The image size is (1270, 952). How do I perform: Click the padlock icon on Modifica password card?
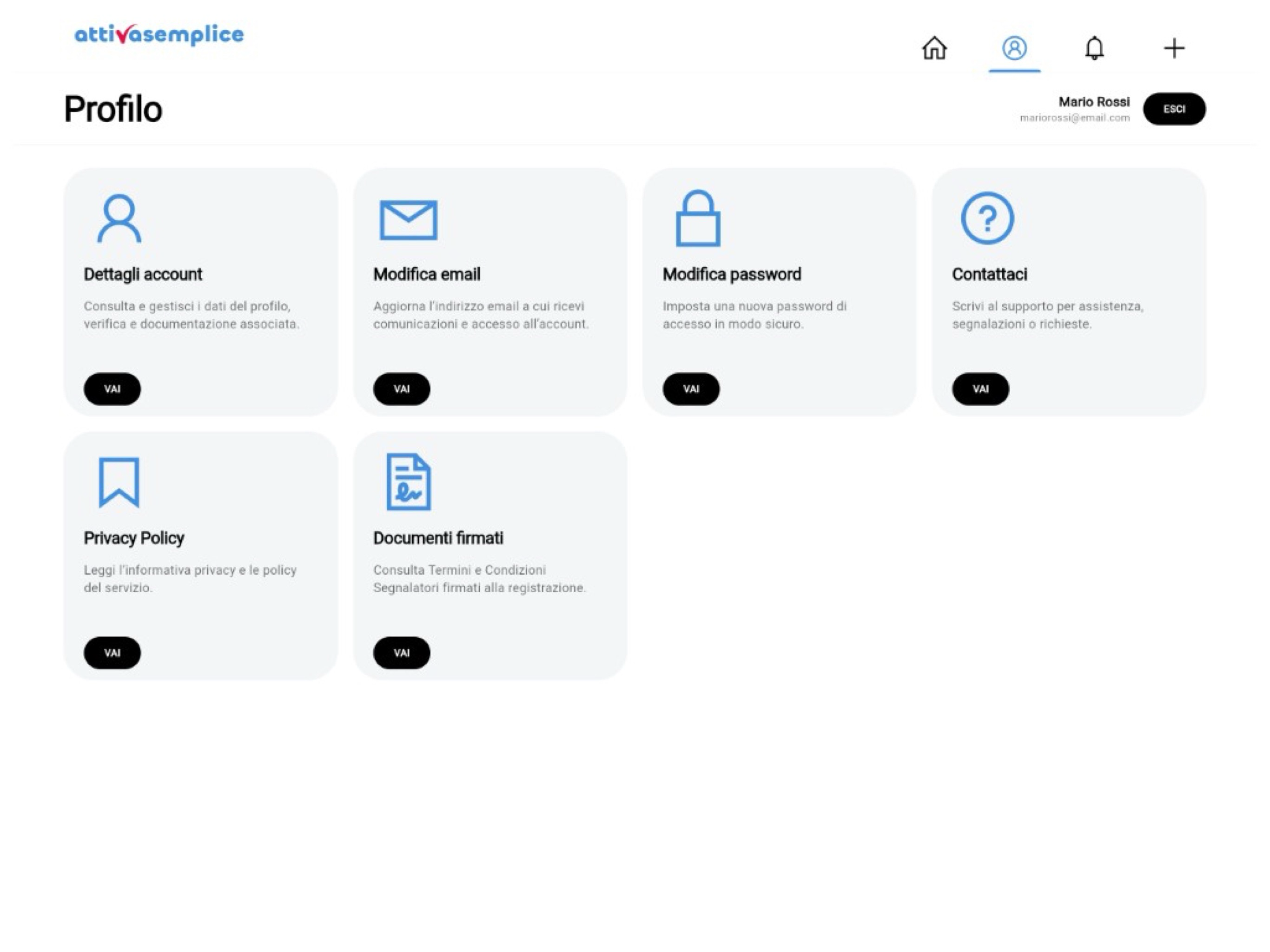(x=698, y=218)
